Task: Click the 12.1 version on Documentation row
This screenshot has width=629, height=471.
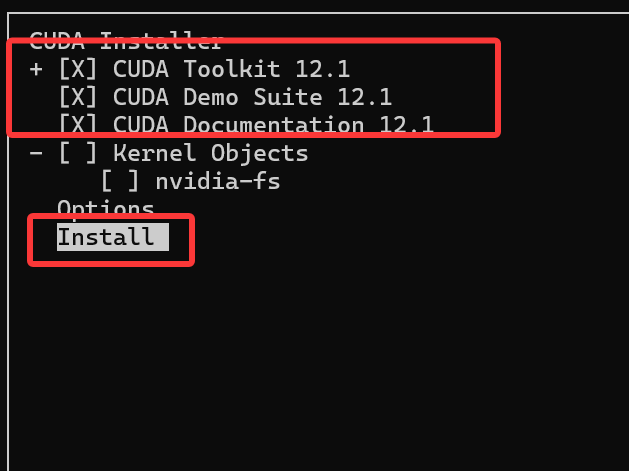Action: coord(406,124)
